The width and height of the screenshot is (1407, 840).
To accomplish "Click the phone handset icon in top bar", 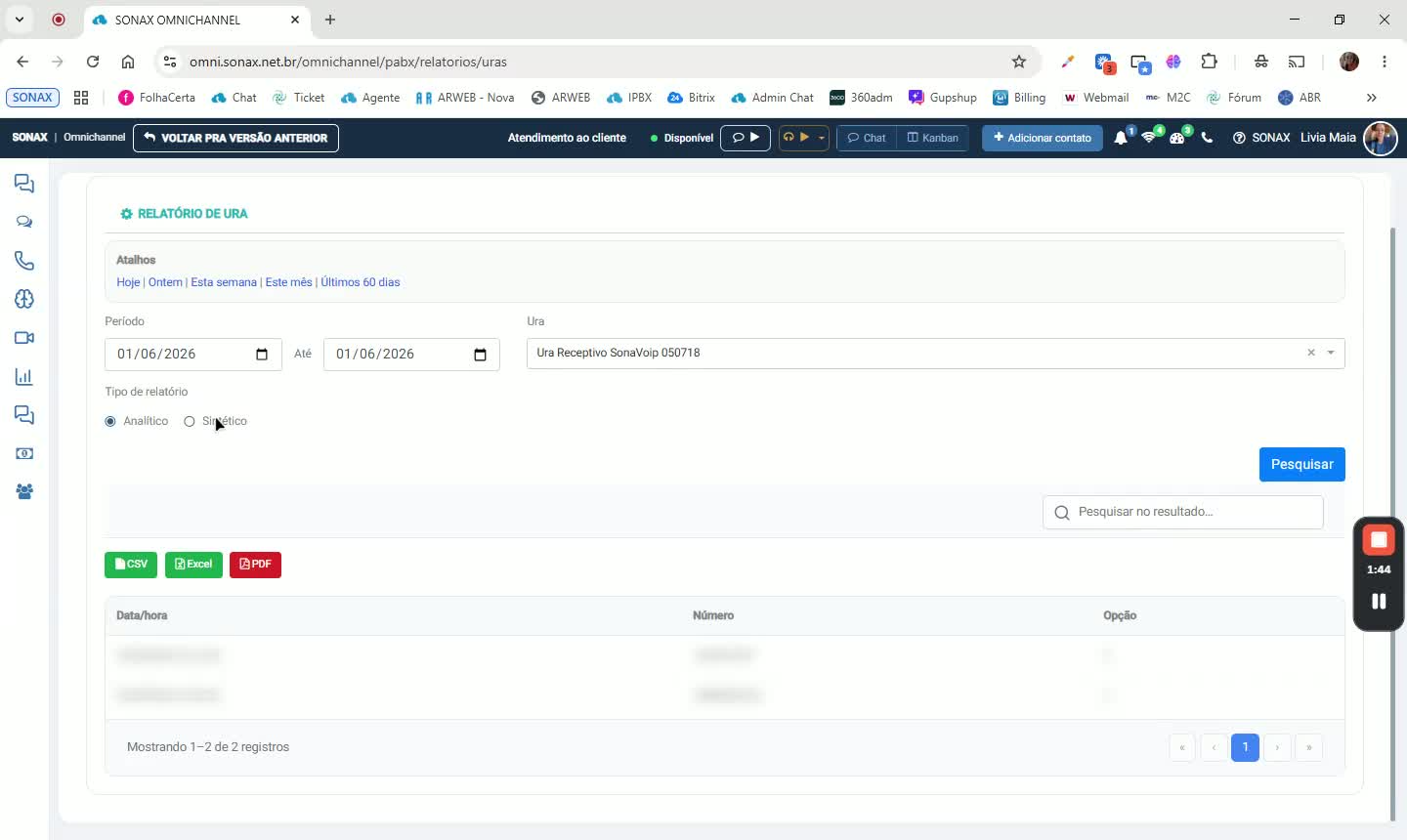I will coord(1207,138).
